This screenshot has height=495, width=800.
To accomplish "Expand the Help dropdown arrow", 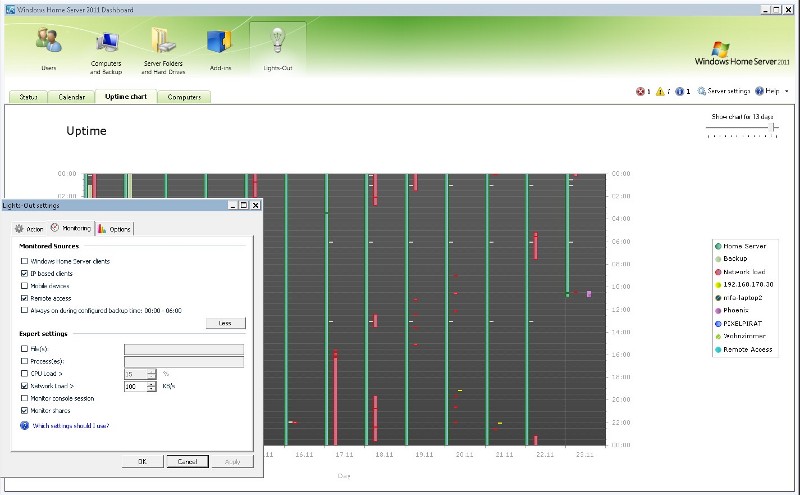I will pos(787,91).
